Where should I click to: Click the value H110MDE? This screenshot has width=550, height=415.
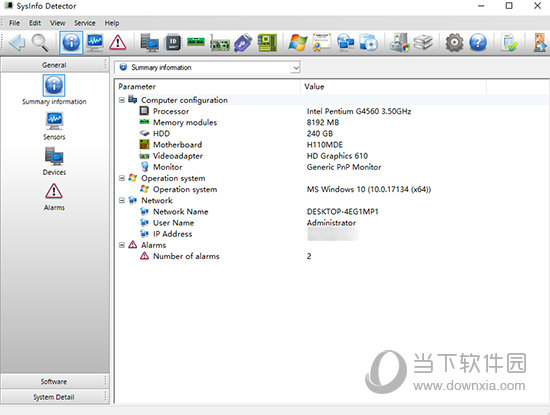325,145
